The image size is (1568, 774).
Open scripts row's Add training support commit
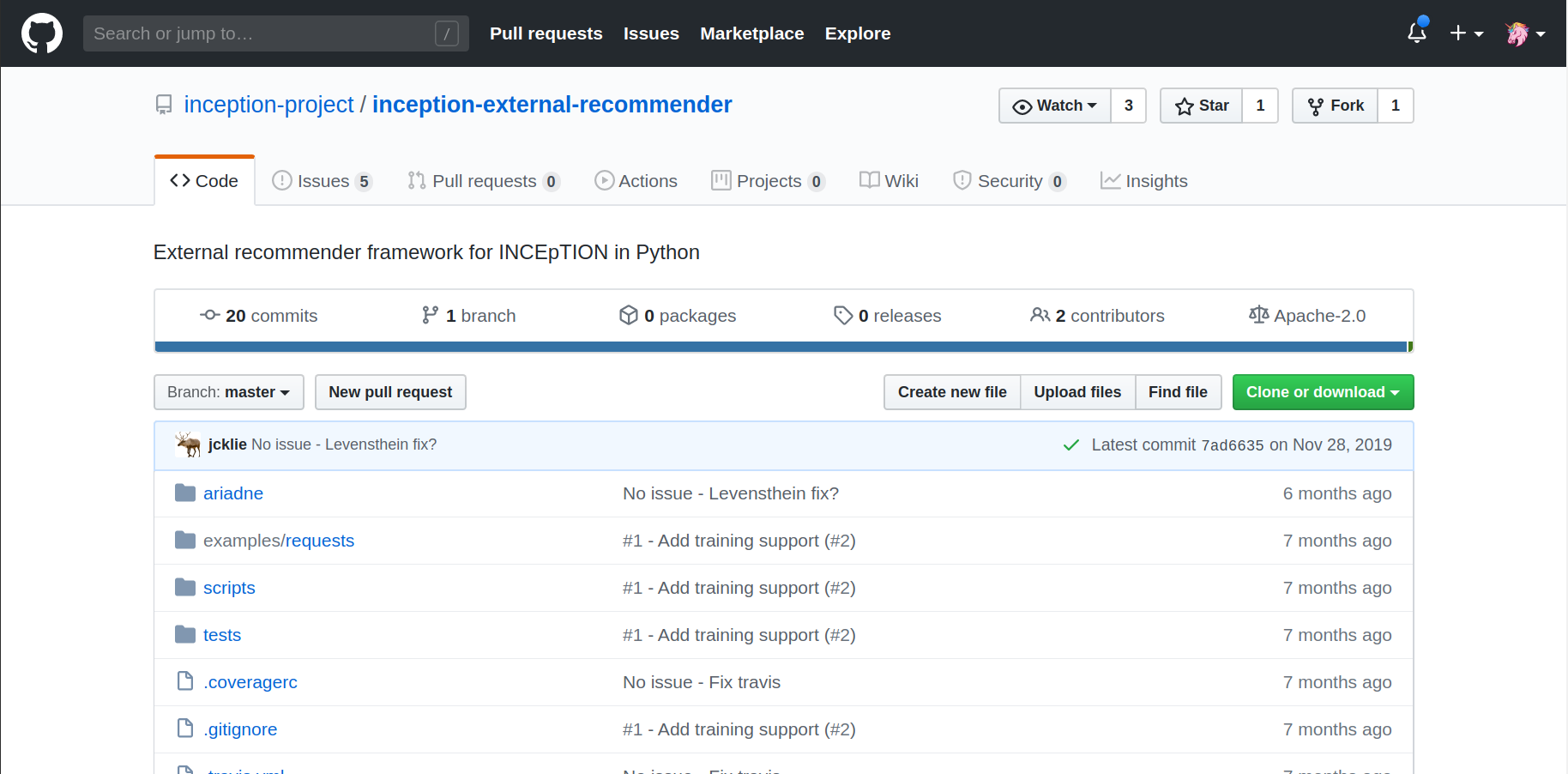[x=739, y=588]
